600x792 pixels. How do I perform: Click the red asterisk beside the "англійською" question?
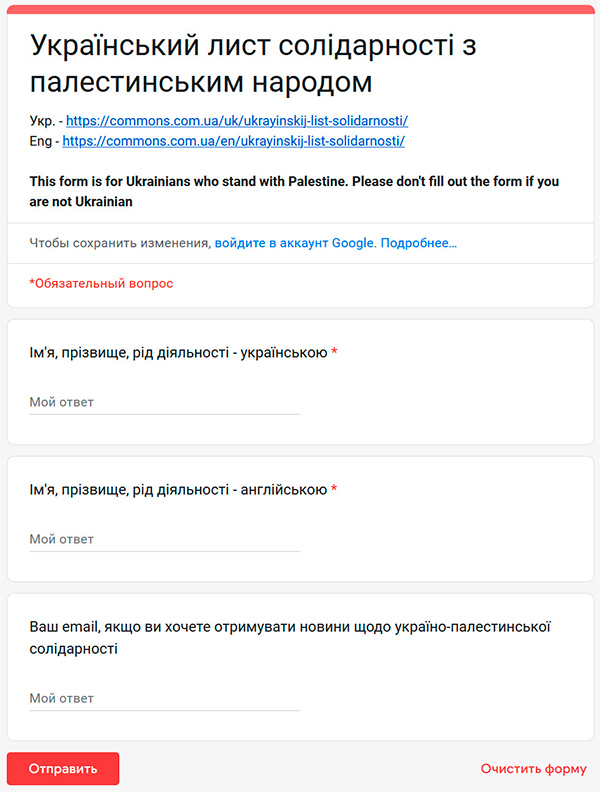pos(334,490)
